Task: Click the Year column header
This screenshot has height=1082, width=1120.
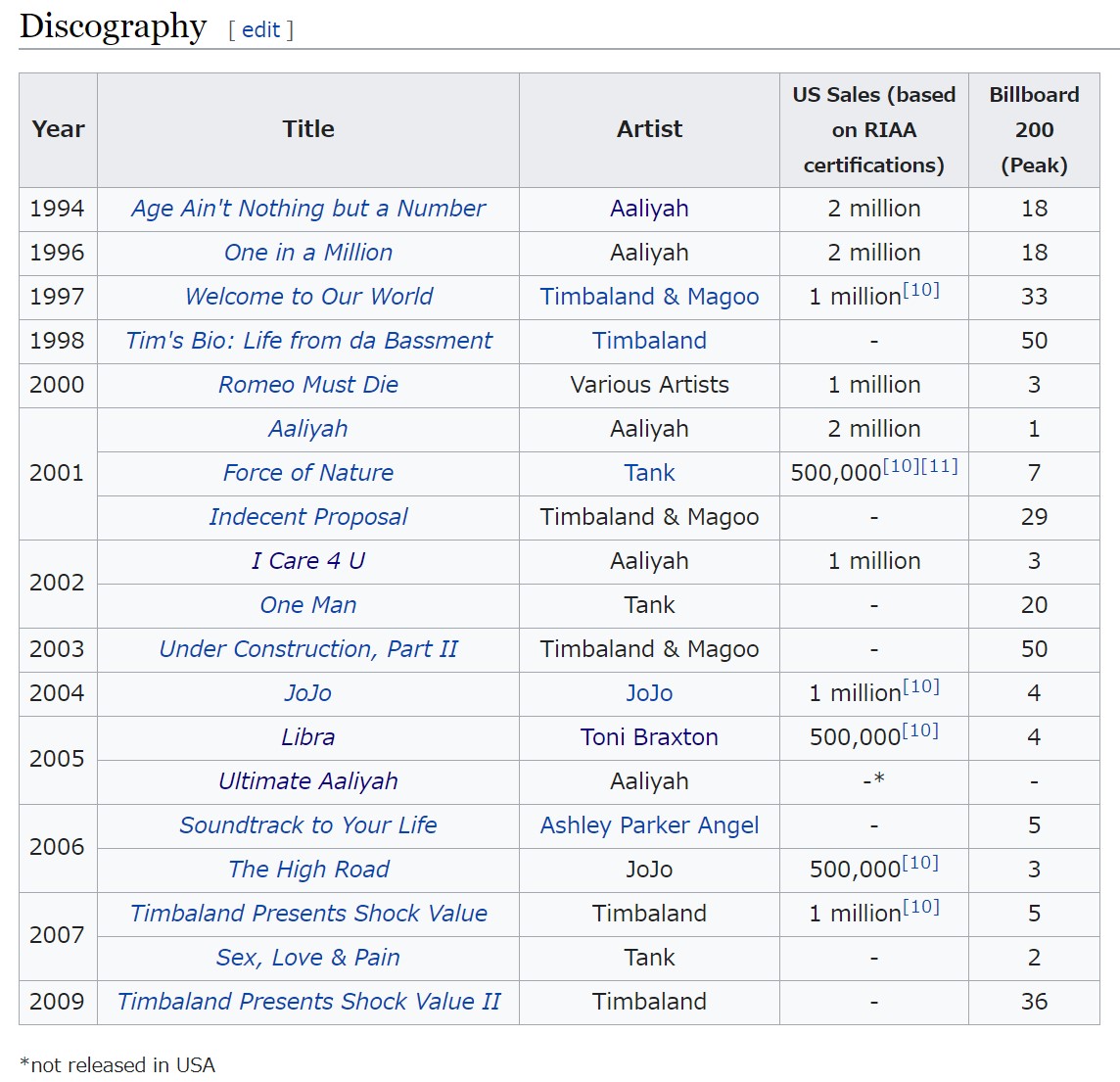Action: [58, 130]
